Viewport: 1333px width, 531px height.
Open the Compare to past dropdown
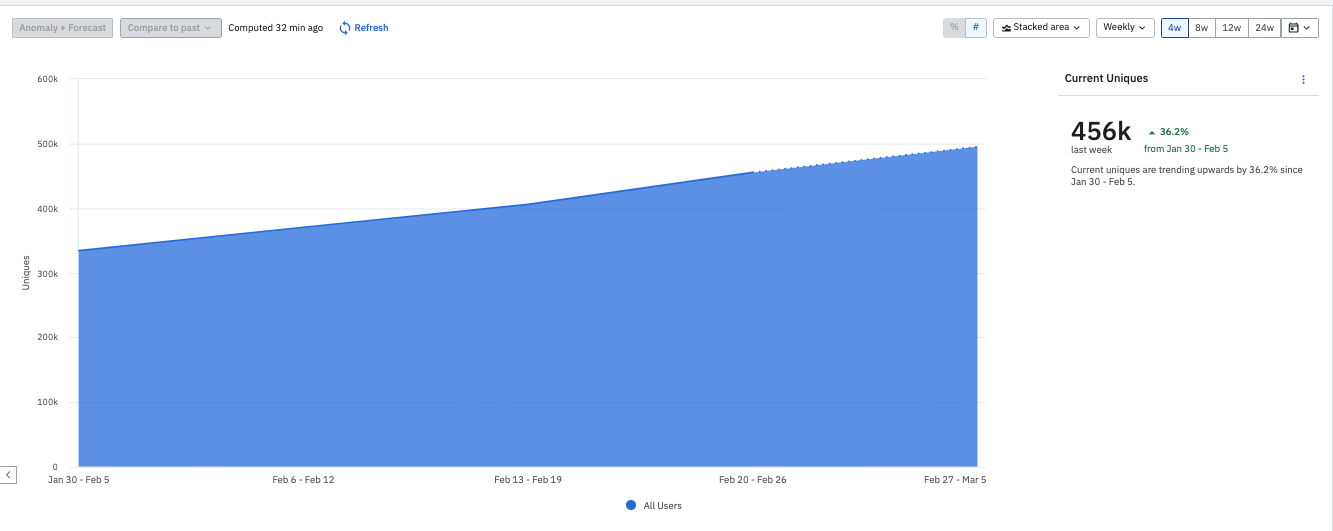(170, 28)
